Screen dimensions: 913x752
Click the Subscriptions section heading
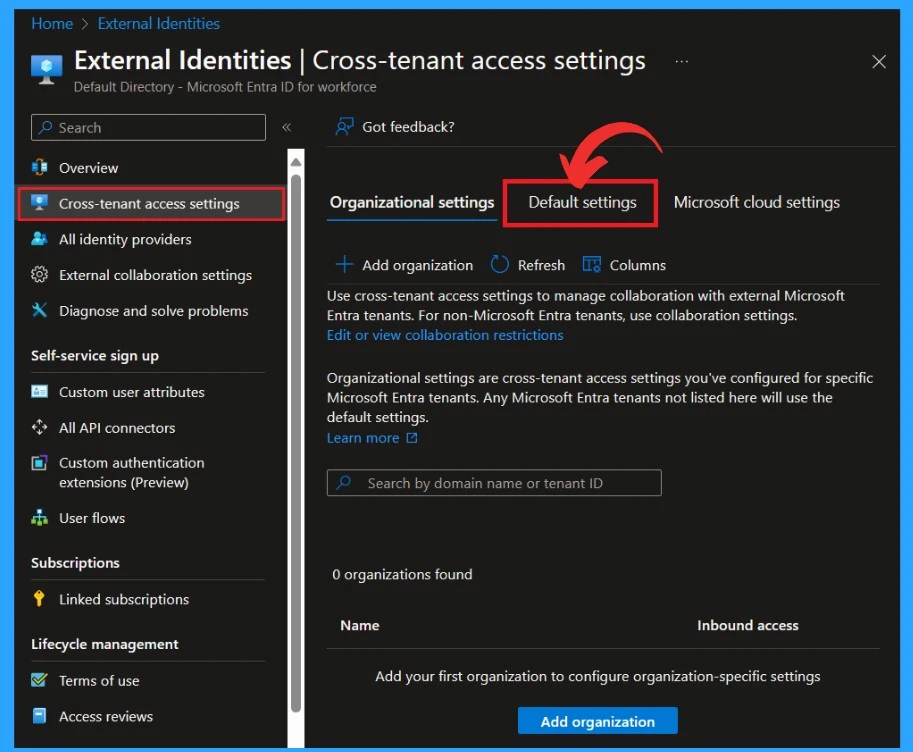tap(75, 563)
